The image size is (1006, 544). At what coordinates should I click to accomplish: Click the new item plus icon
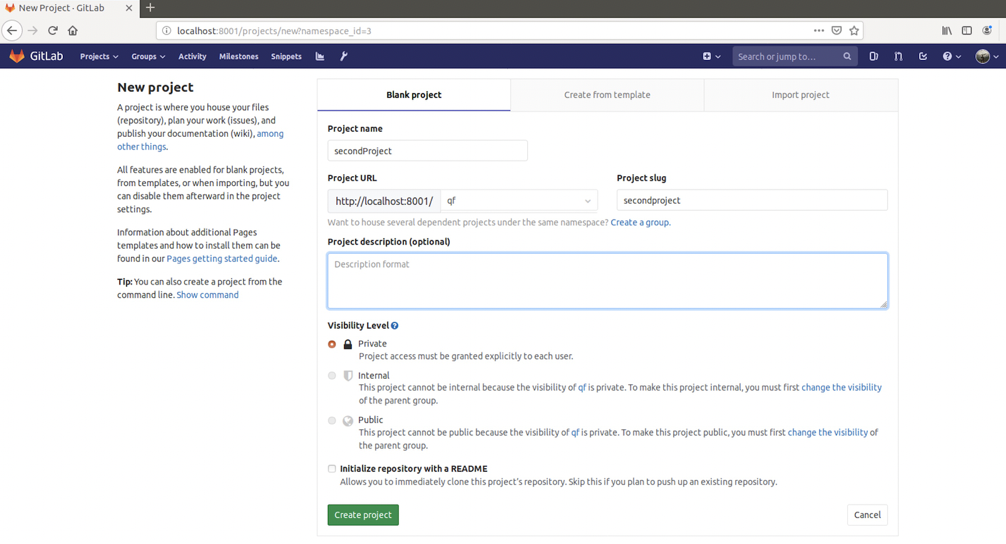pos(707,56)
